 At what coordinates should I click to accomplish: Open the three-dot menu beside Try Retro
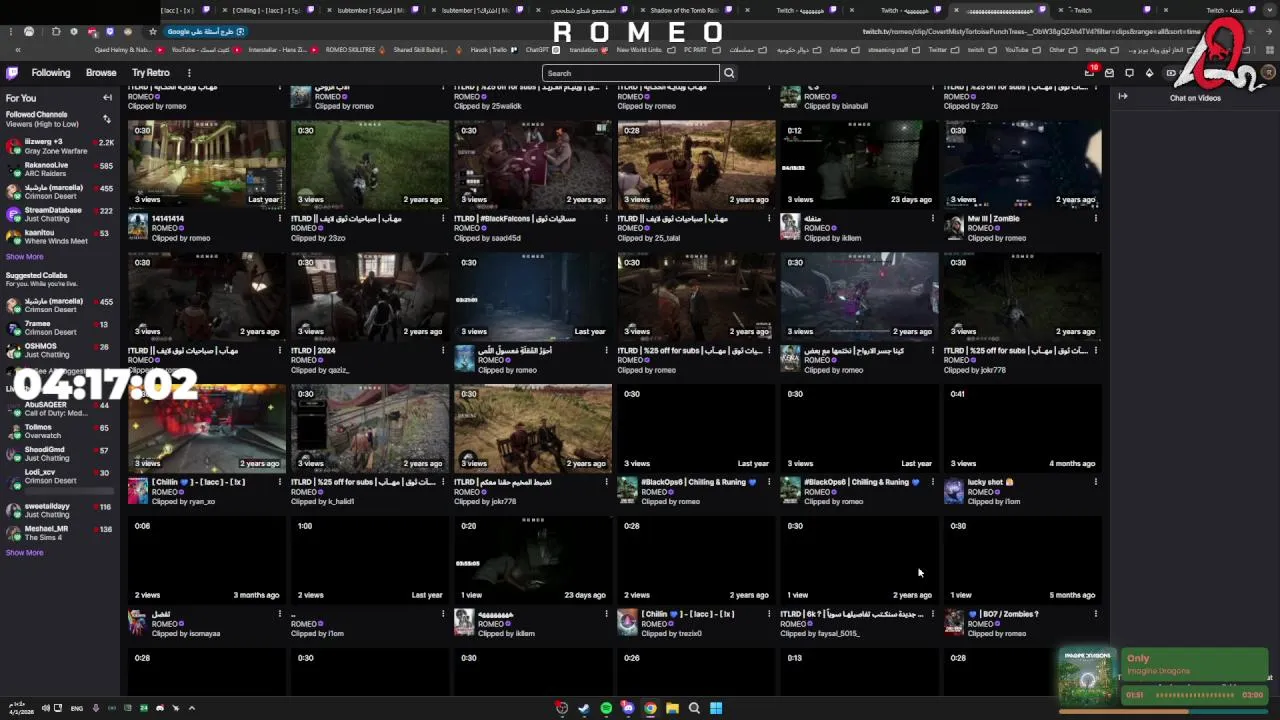pyautogui.click(x=189, y=73)
